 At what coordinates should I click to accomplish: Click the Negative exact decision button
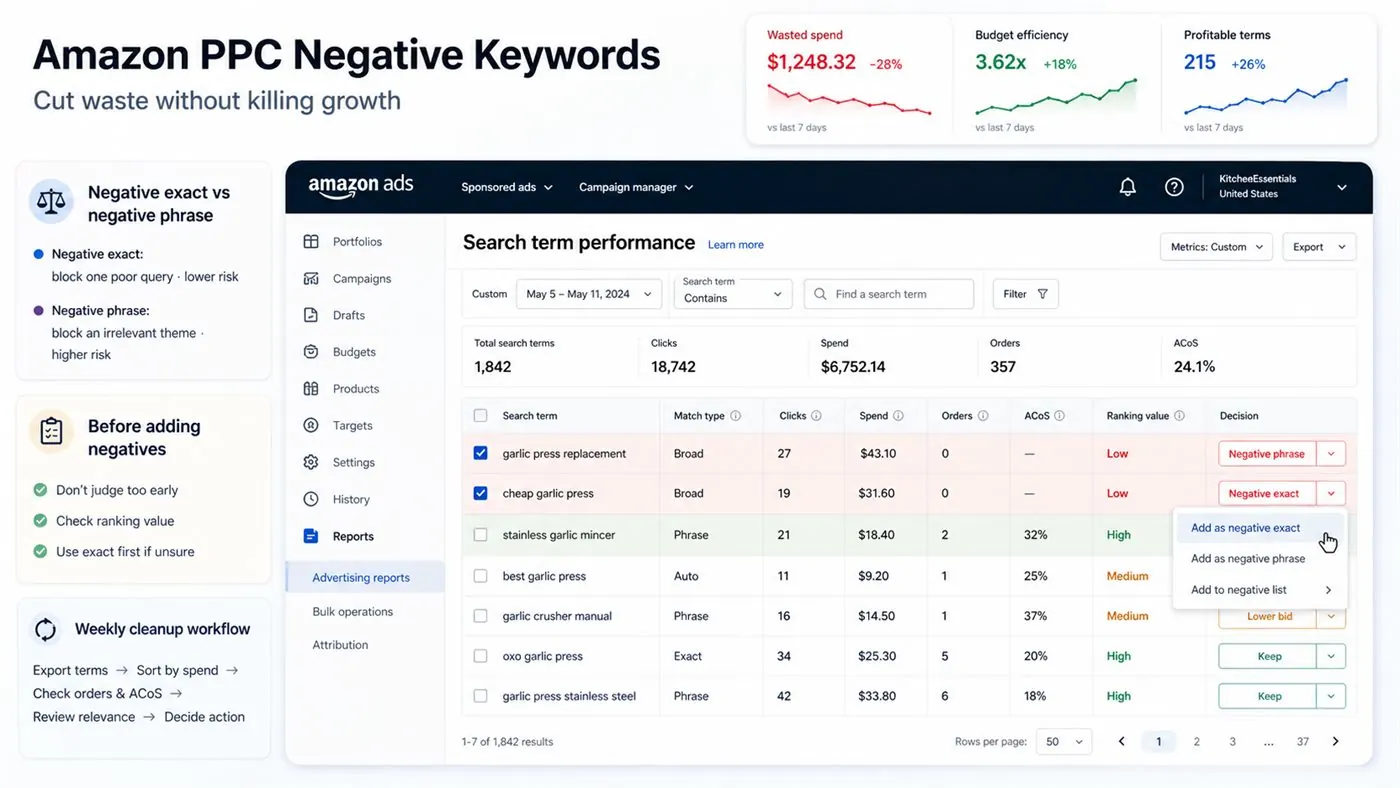[x=1266, y=494]
